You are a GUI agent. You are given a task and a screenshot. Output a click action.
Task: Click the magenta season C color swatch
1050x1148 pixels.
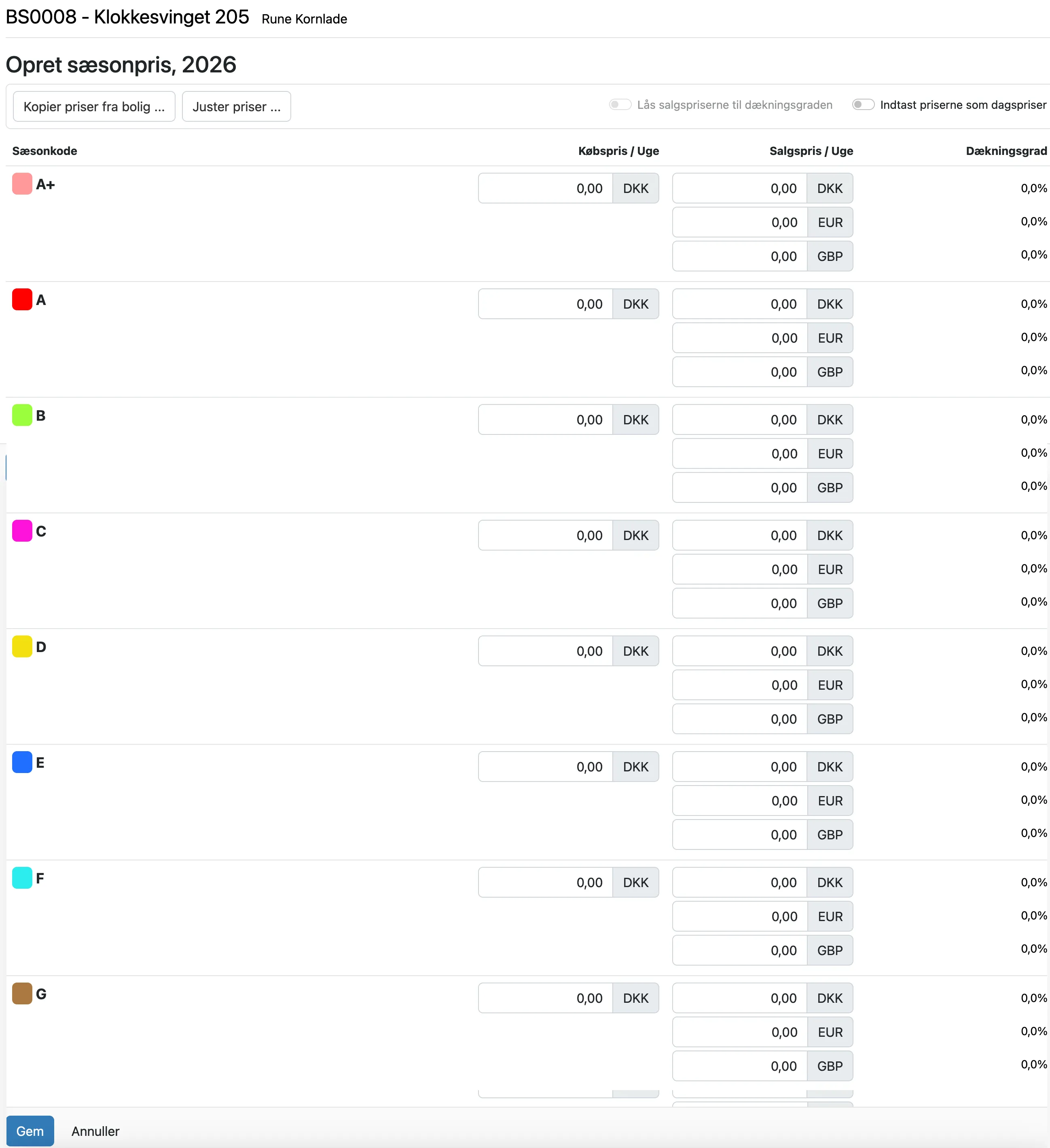21,531
